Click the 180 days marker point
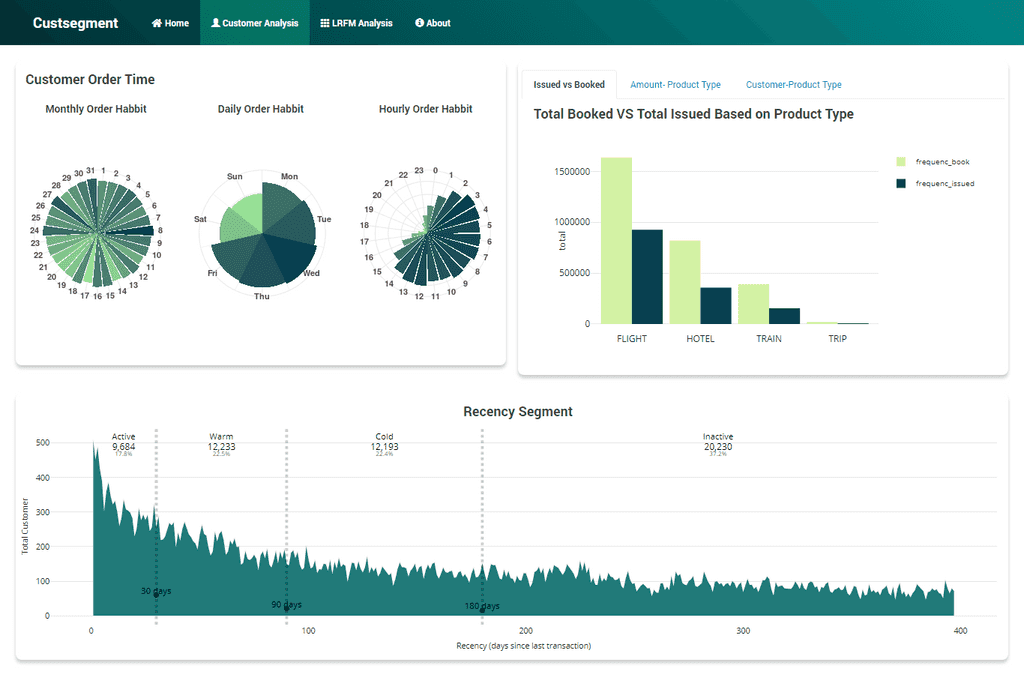 point(482,608)
